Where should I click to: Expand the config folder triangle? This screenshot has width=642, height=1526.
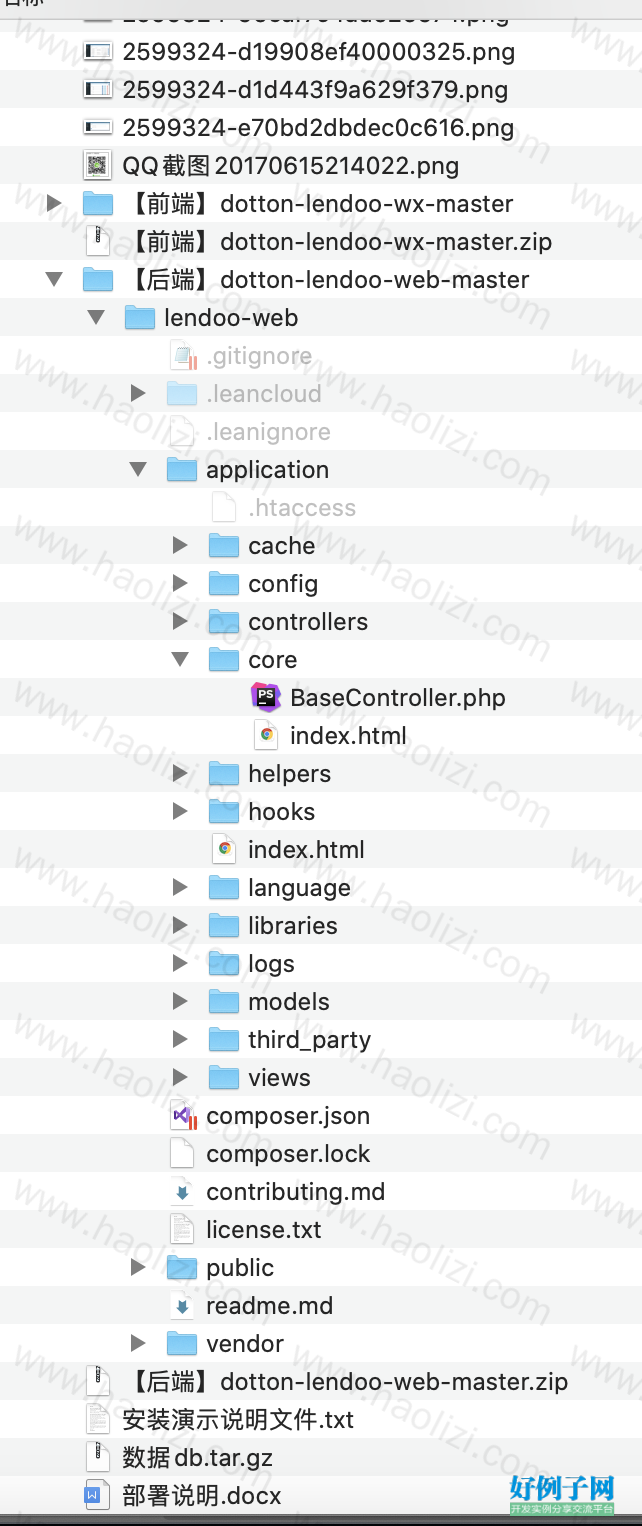(x=180, y=583)
